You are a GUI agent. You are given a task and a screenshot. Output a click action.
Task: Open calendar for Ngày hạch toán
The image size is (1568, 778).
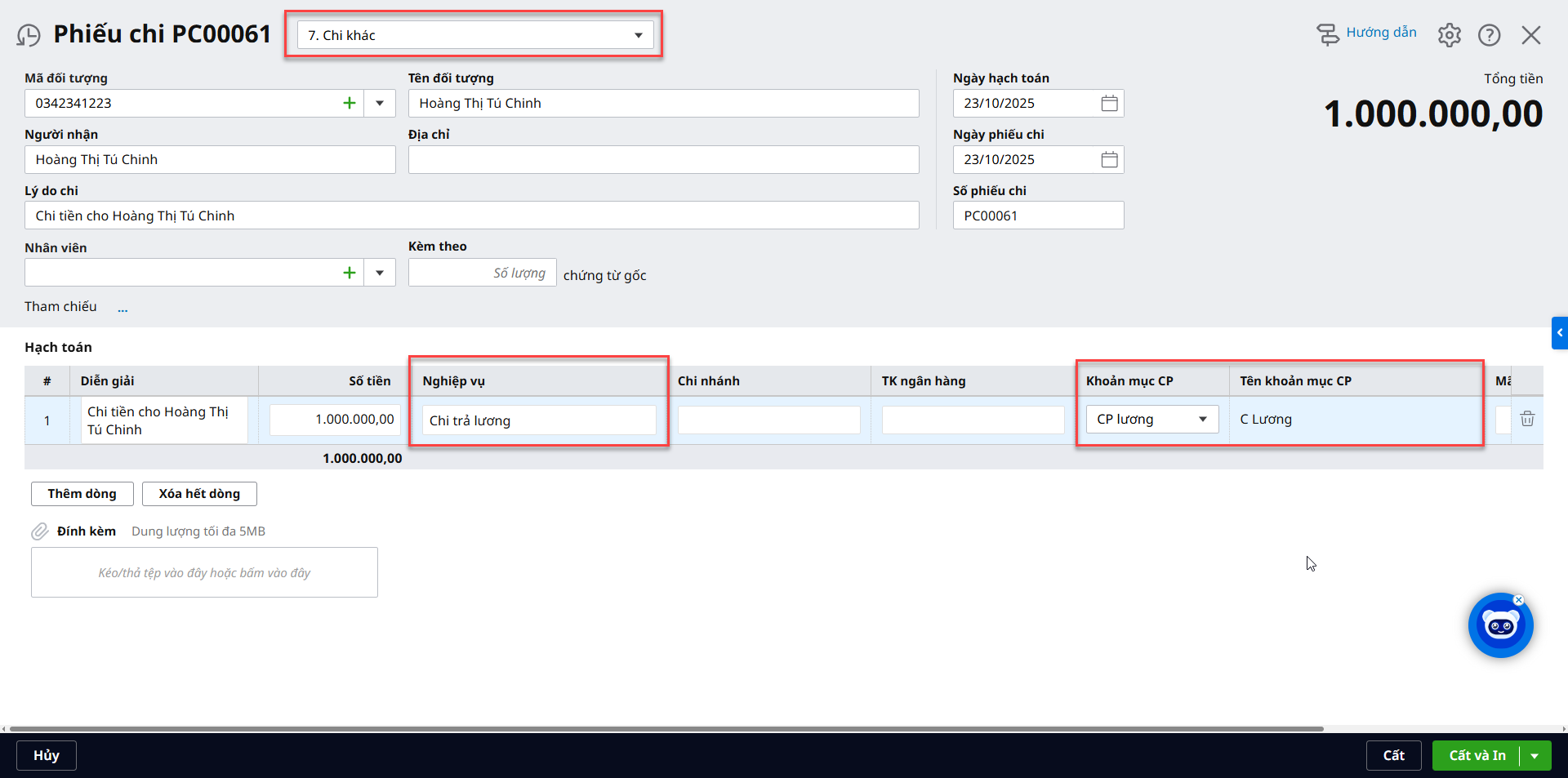(x=1109, y=104)
